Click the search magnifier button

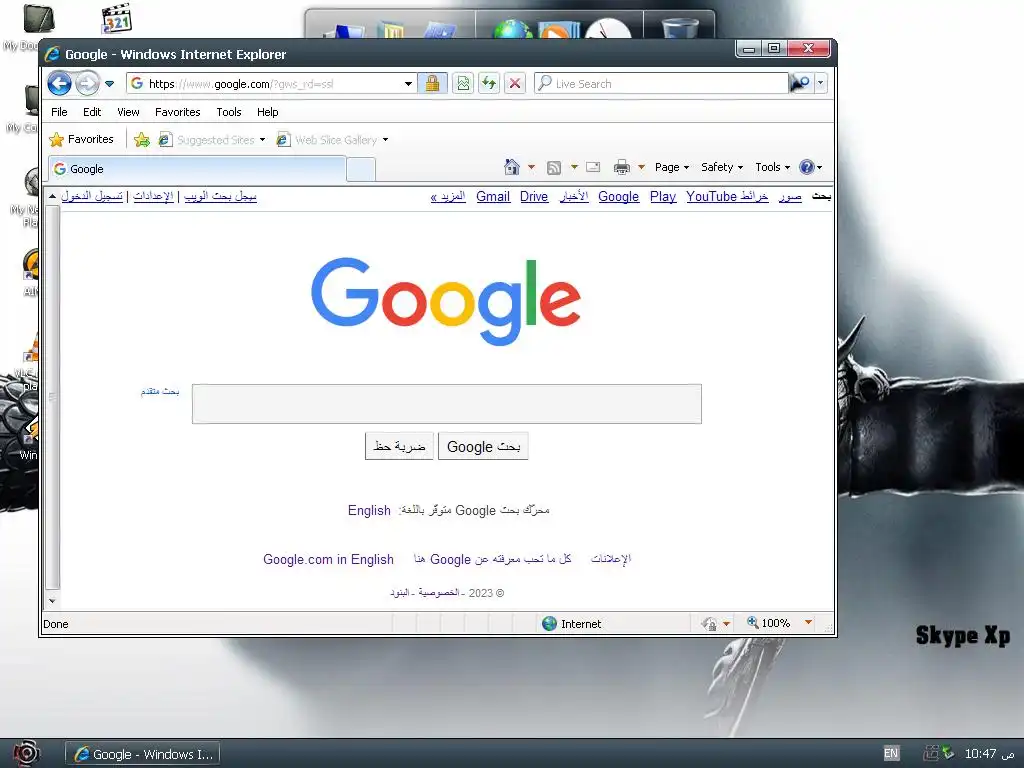tap(800, 83)
